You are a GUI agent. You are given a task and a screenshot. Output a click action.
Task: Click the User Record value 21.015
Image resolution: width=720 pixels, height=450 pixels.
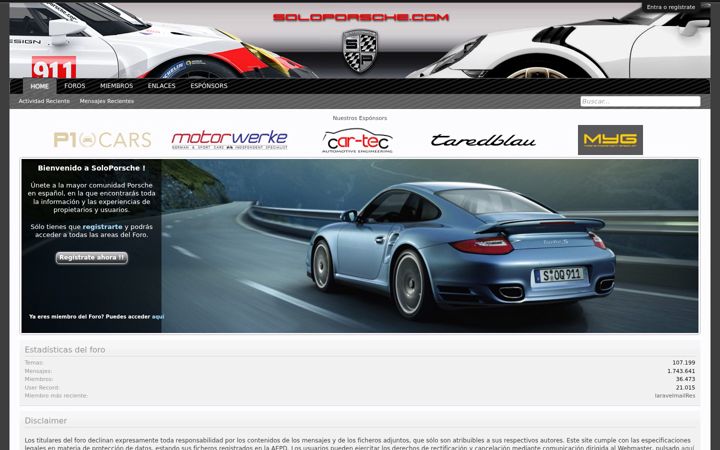685,388
